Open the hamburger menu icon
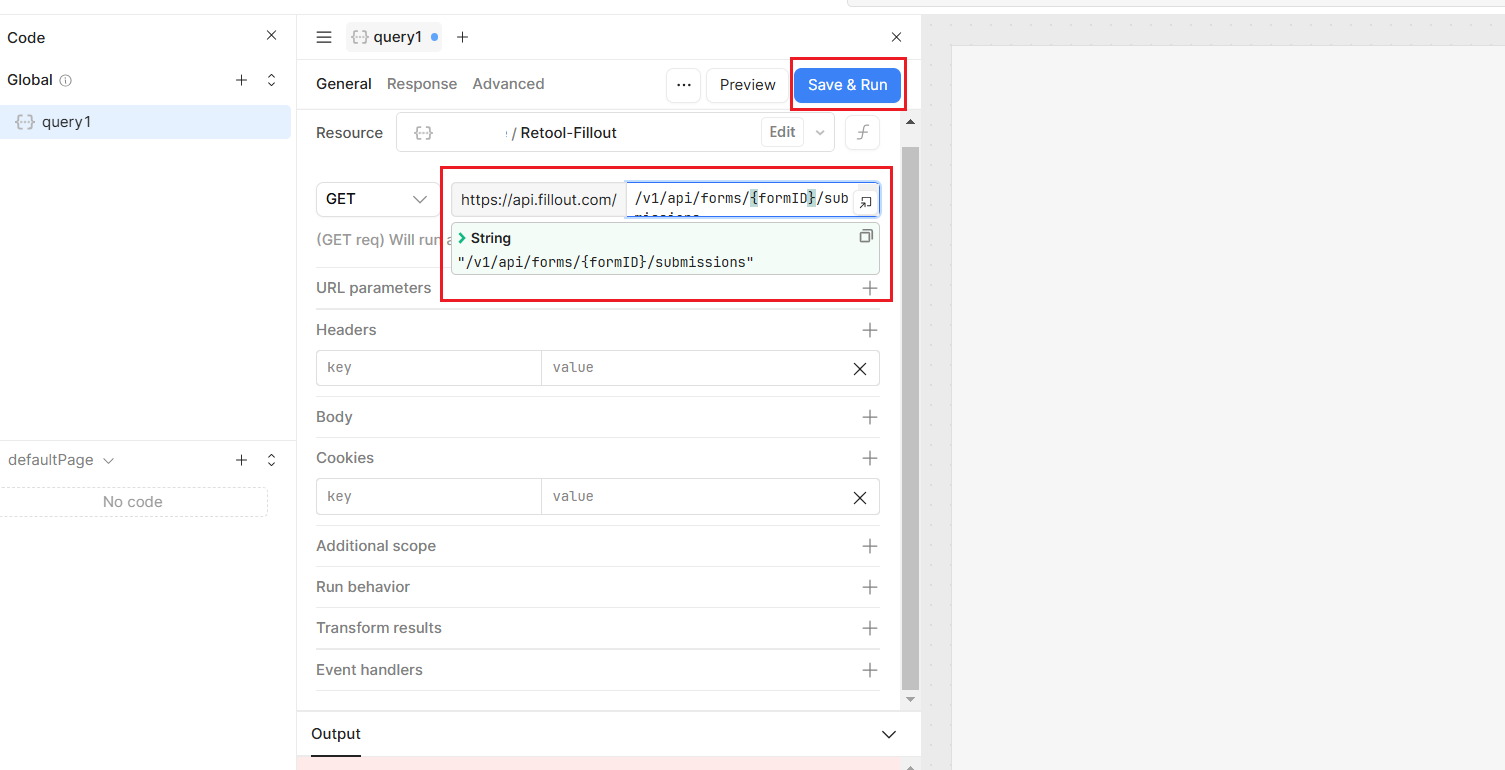 tap(324, 37)
